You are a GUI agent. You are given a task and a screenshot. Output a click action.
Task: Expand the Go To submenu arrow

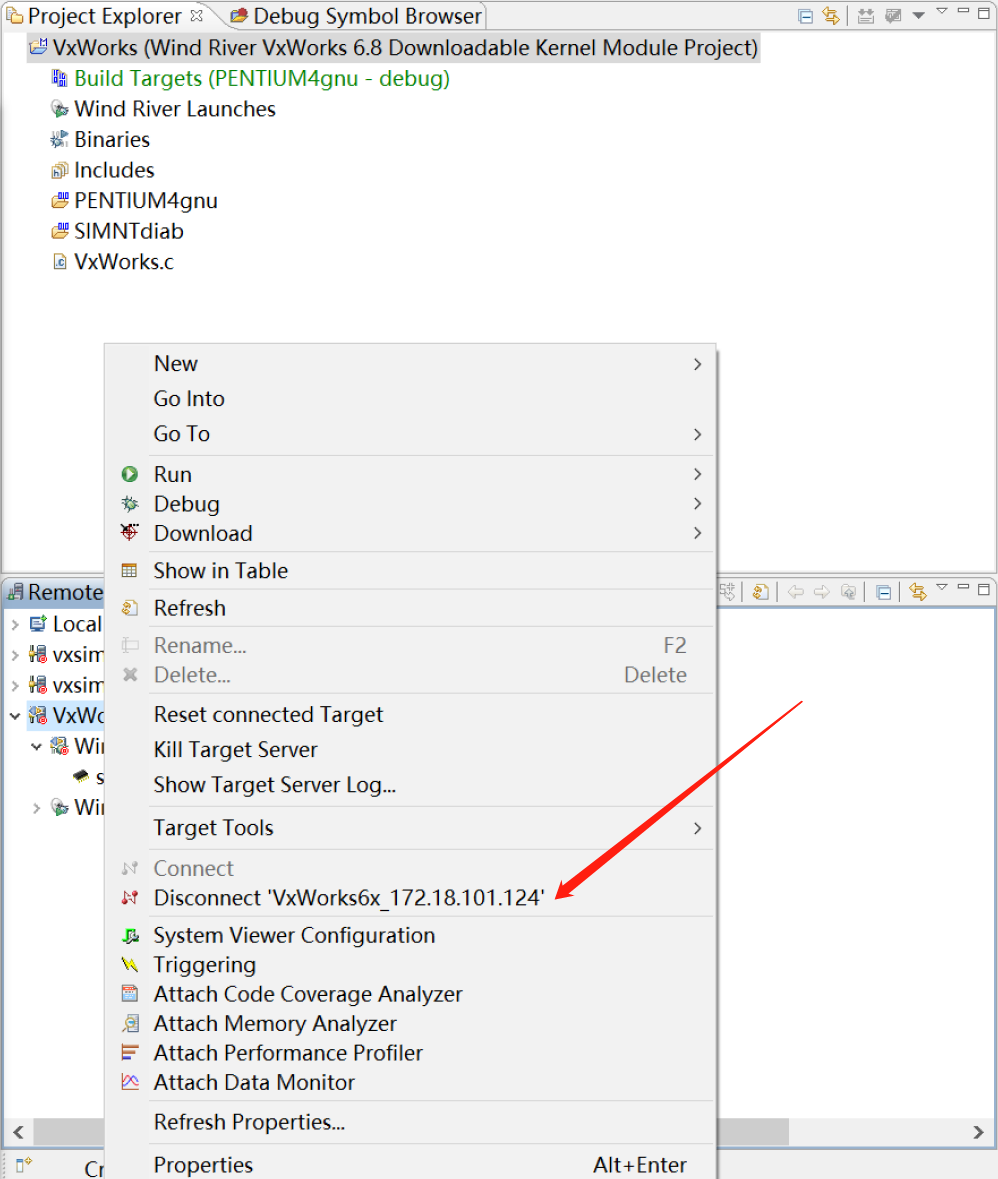tap(697, 435)
